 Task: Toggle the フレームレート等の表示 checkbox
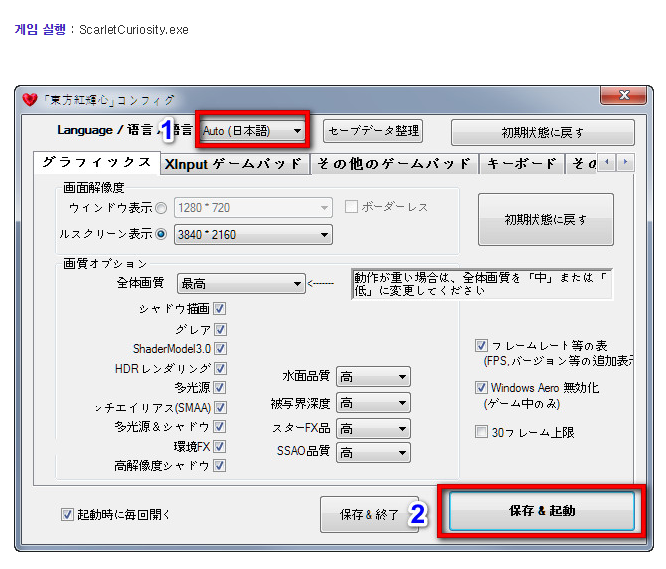481,345
